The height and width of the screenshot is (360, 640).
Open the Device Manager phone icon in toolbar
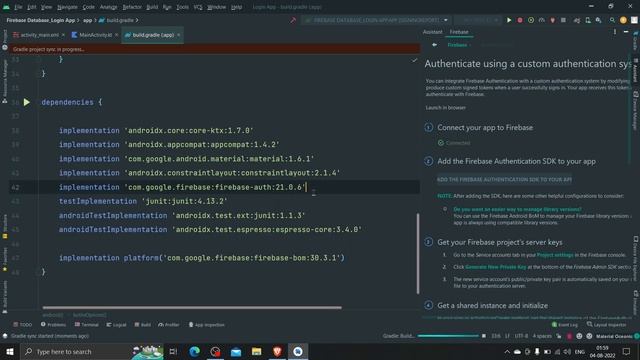coord(588,20)
